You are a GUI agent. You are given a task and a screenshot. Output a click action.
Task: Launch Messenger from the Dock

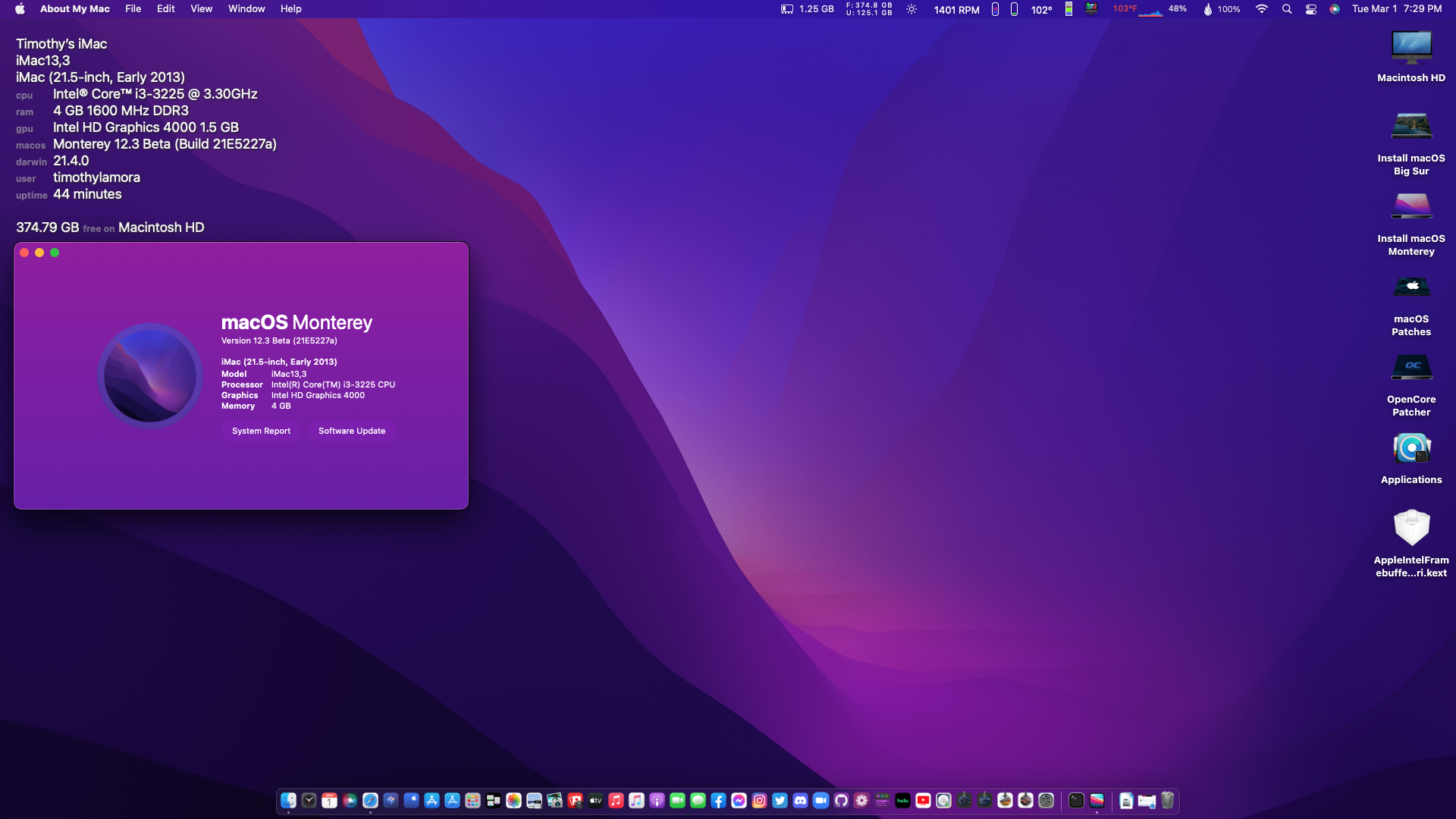click(739, 800)
